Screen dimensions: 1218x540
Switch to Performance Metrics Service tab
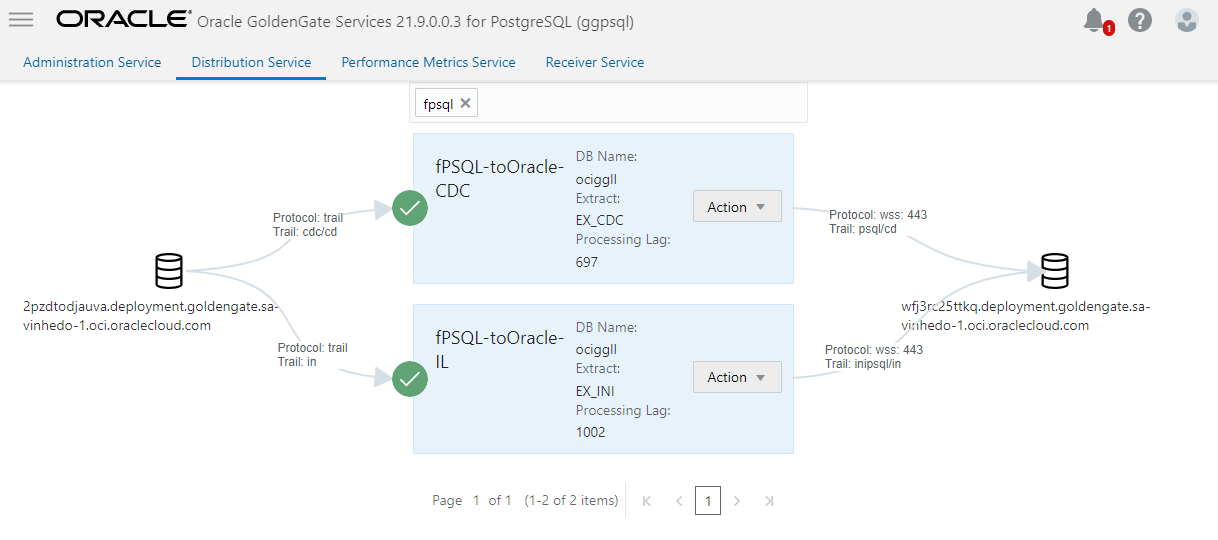(x=428, y=62)
